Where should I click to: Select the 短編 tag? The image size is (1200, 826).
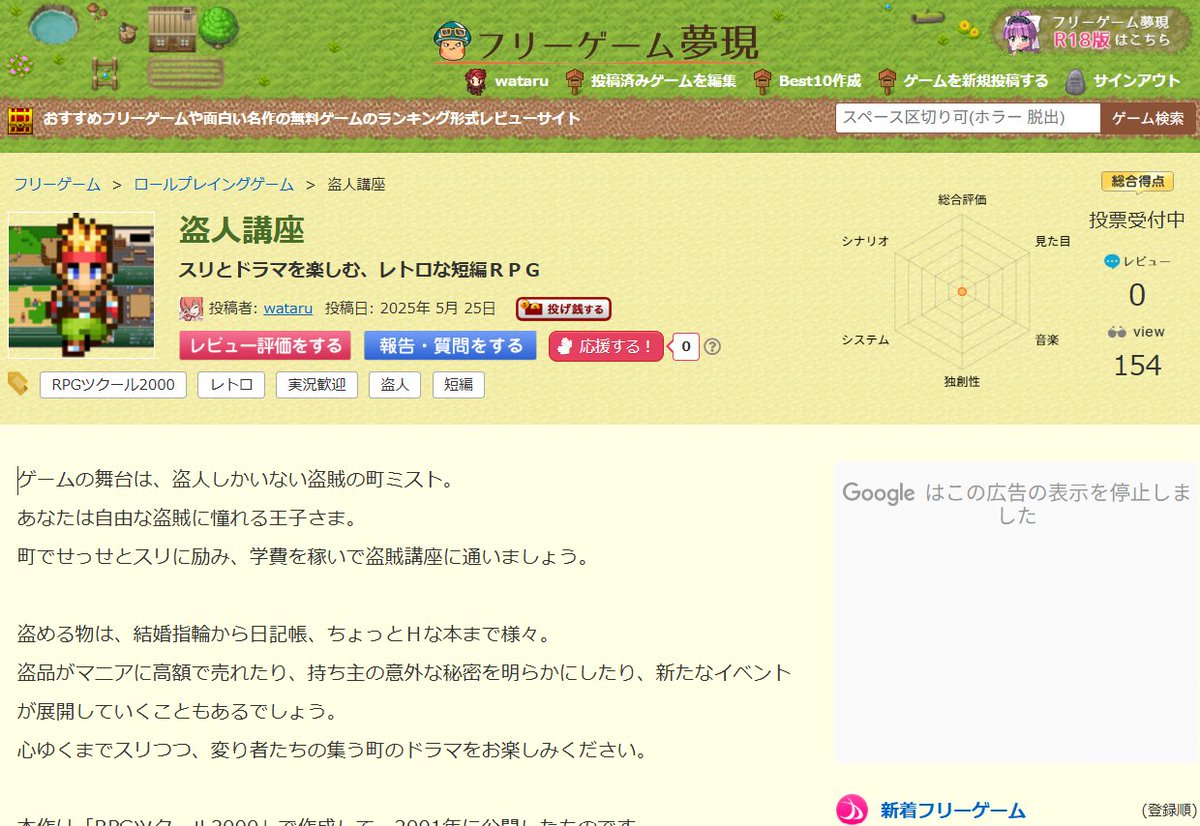(458, 385)
